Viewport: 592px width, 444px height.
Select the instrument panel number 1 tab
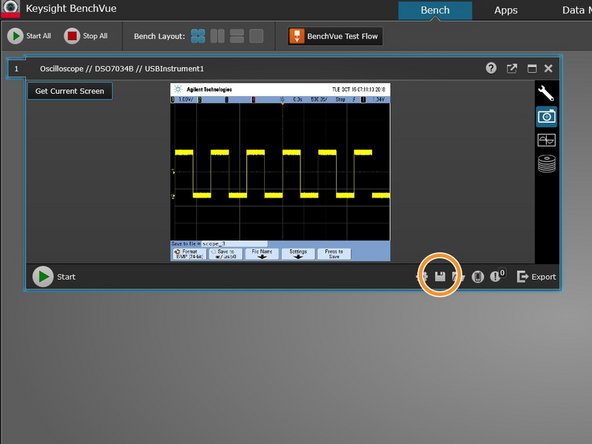tap(16, 69)
